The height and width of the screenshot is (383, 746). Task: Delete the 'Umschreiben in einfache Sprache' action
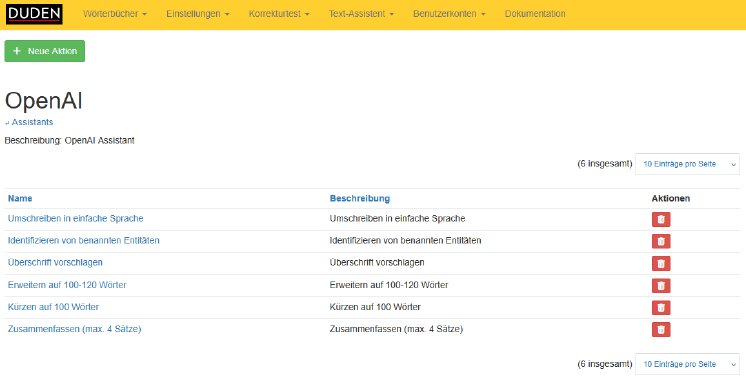[x=661, y=219]
